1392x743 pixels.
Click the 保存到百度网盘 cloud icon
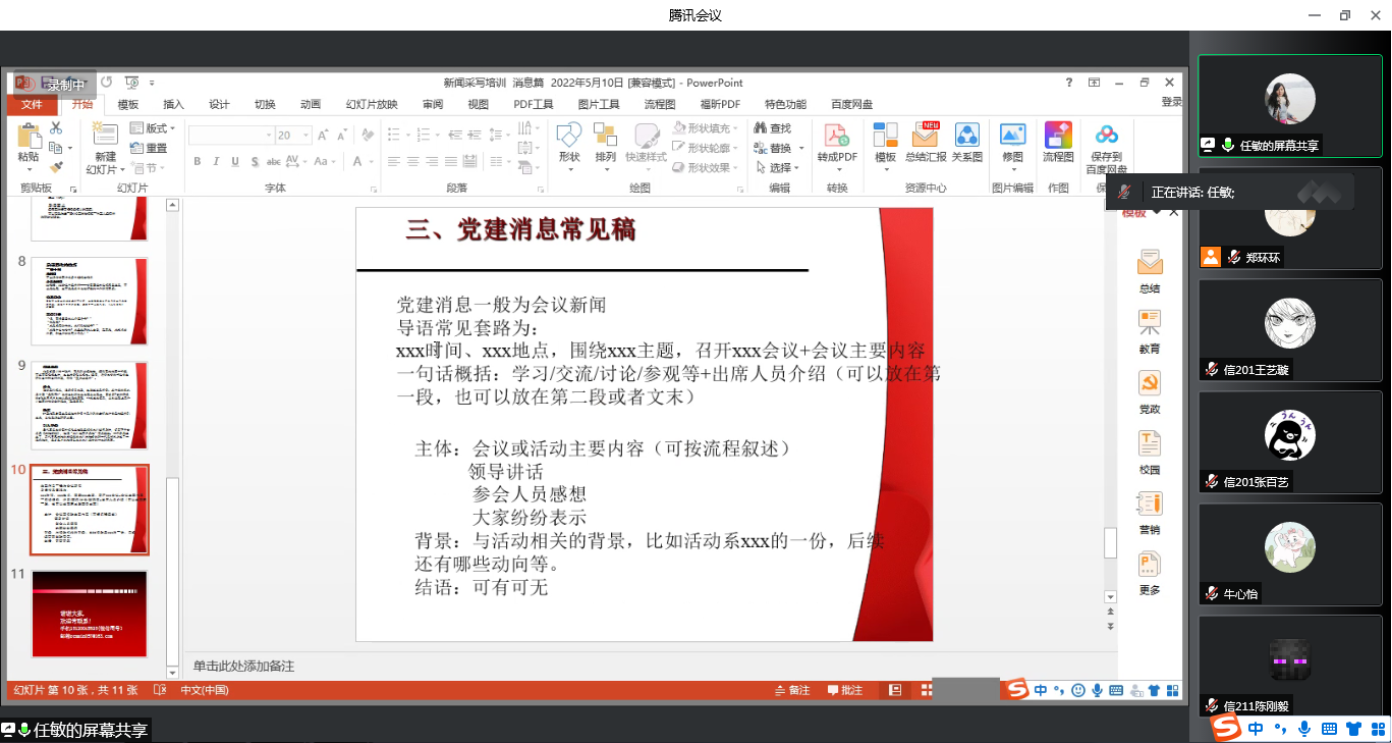coord(1106,137)
